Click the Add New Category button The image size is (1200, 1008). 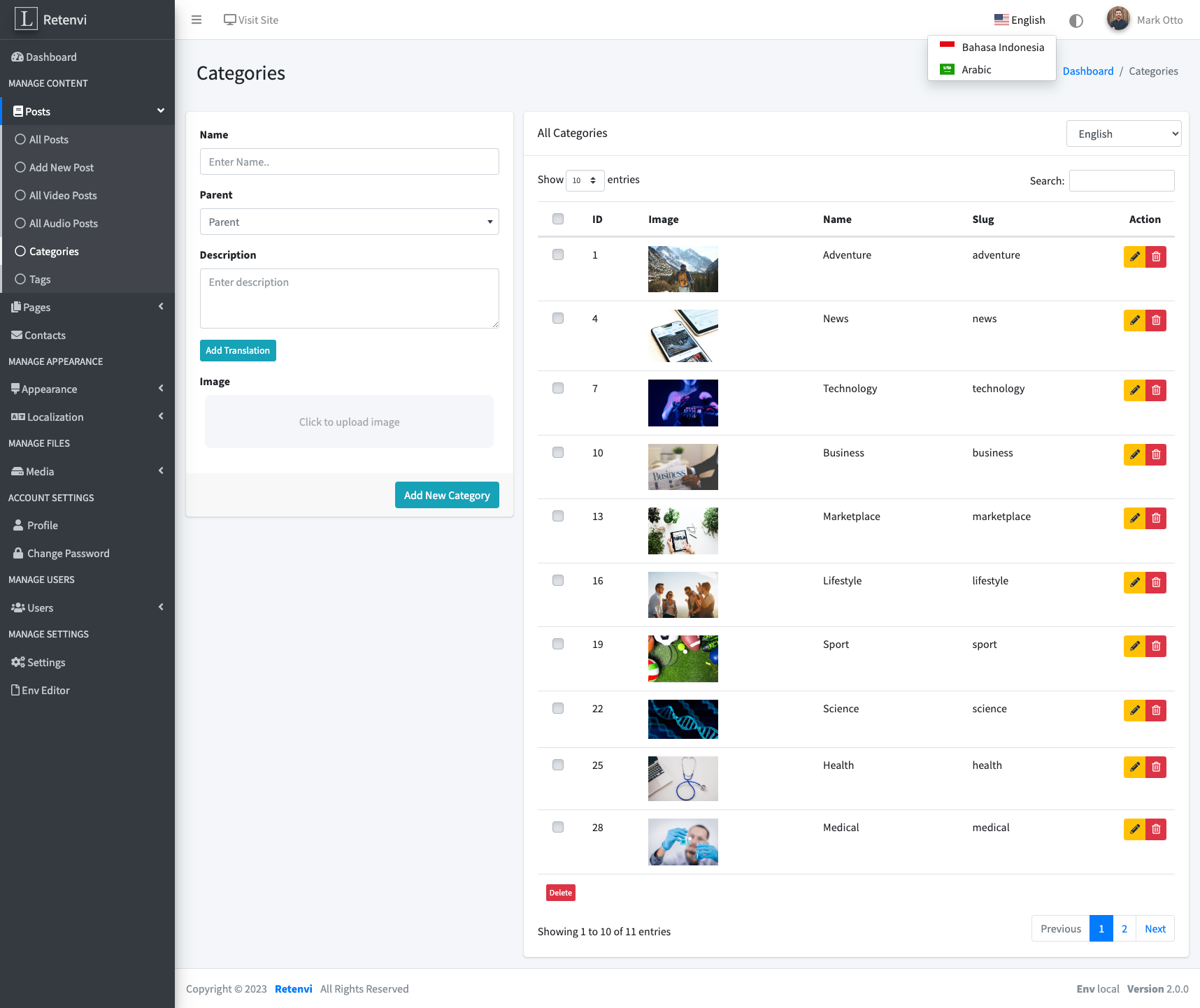coord(447,495)
